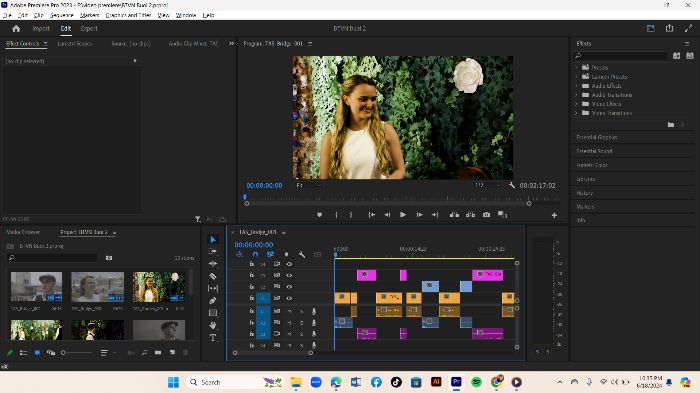Image resolution: width=700 pixels, height=393 pixels.
Task: Show more panel tabs via double chevron
Action: [x=231, y=43]
